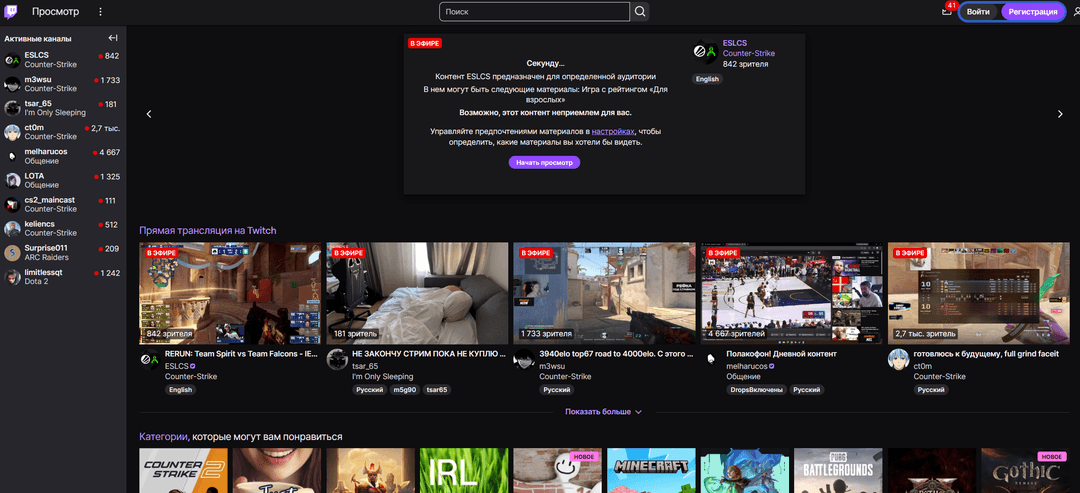Click Прямая трансляция на Twitch heading
1080x493 pixels.
(x=207, y=230)
